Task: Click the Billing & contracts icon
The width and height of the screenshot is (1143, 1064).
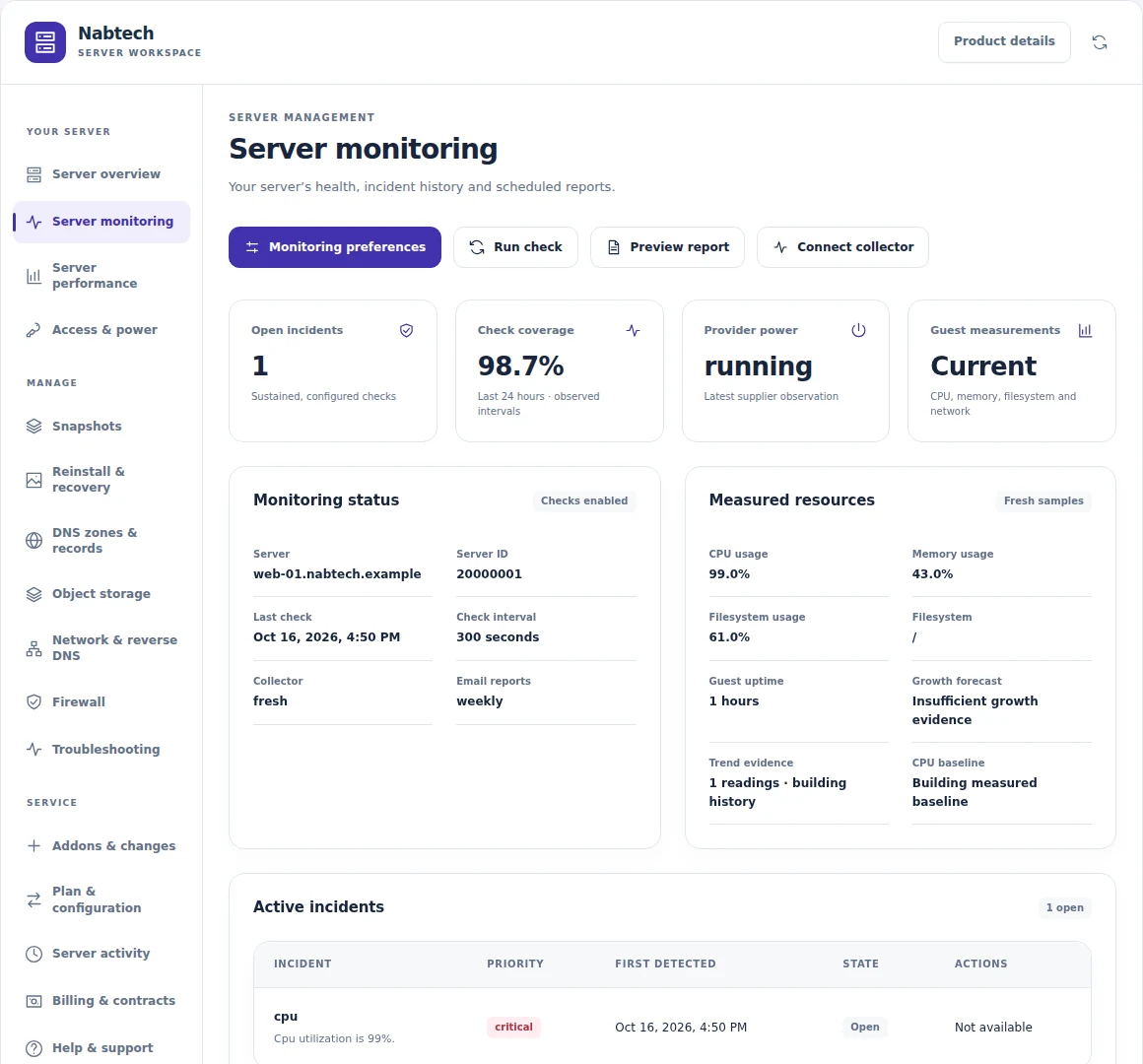Action: 34,1001
